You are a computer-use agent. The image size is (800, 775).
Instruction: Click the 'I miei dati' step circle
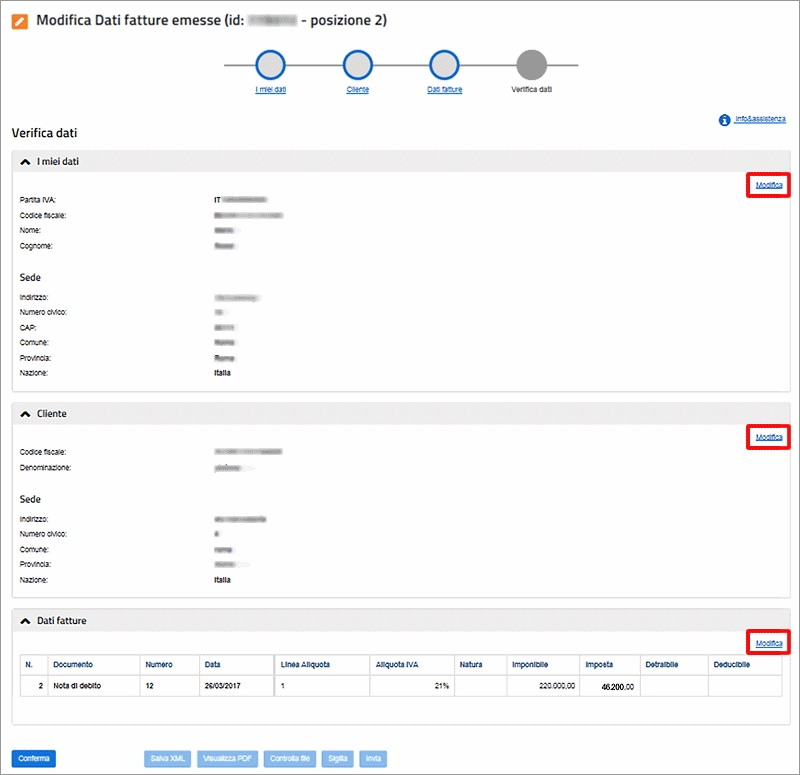click(270, 65)
